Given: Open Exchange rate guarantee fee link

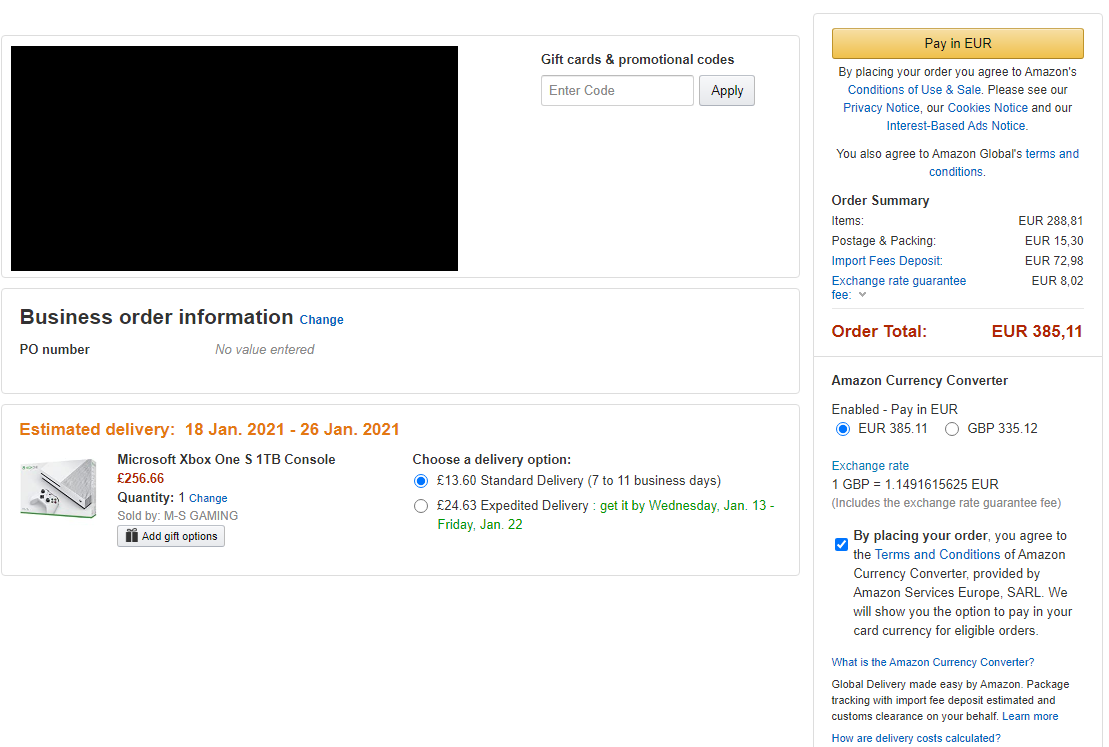Looking at the screenshot, I should click(899, 281).
